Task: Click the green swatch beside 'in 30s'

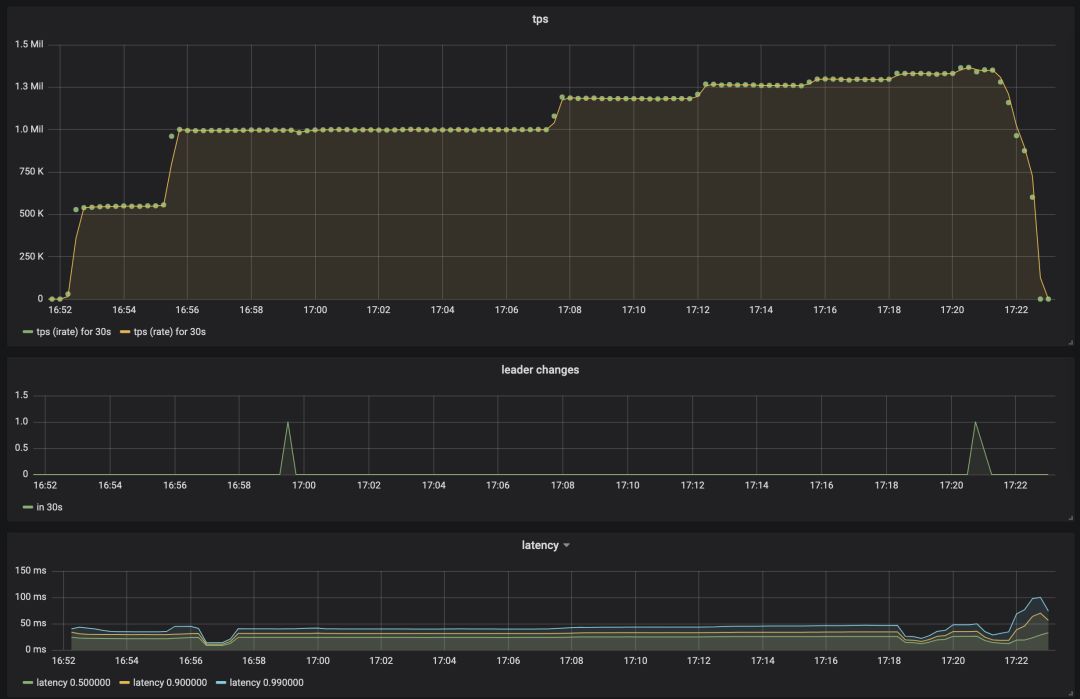Action: [x=27, y=507]
